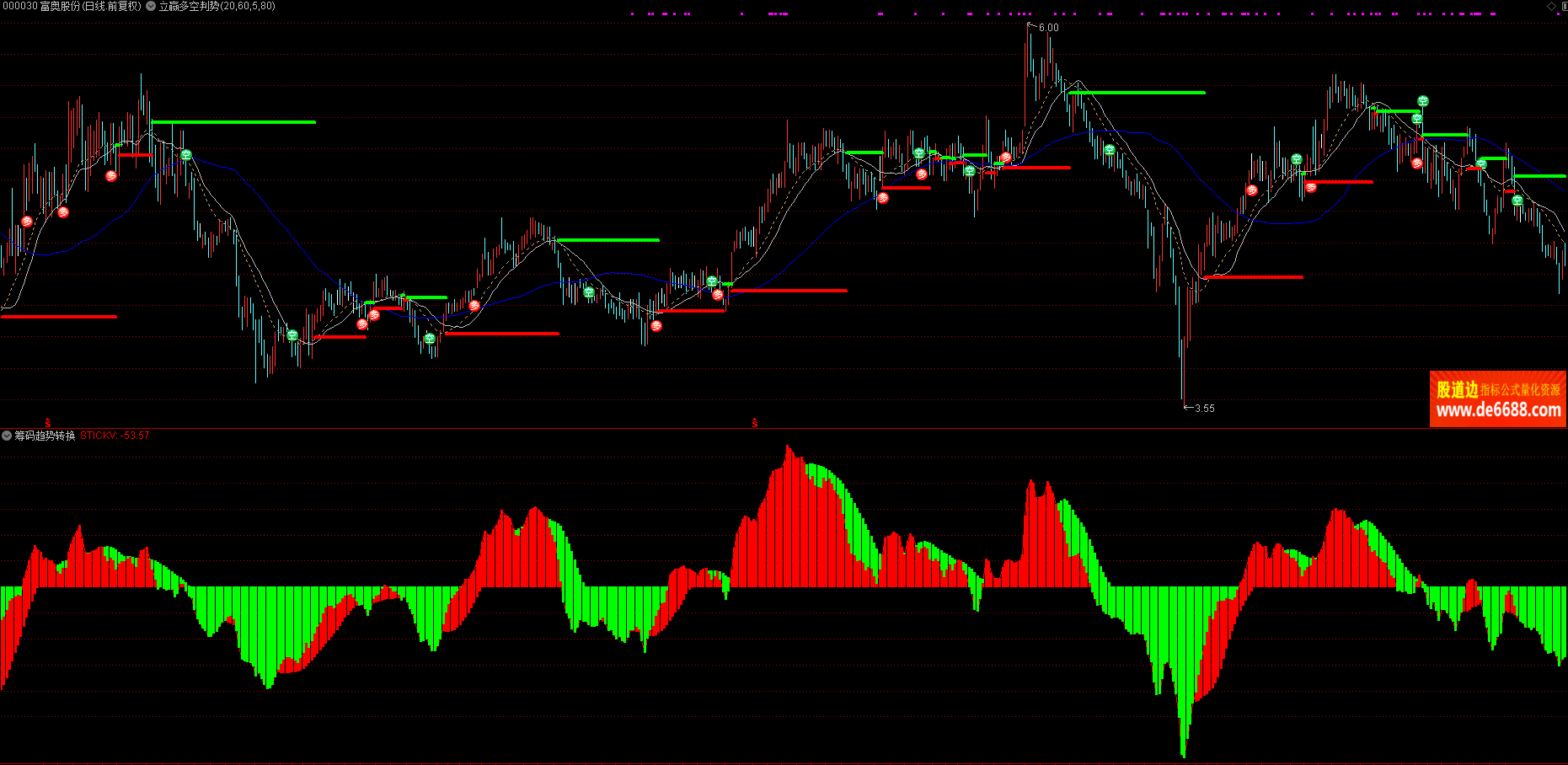
Task: Click the red S marker mid-chart
Action: (754, 423)
